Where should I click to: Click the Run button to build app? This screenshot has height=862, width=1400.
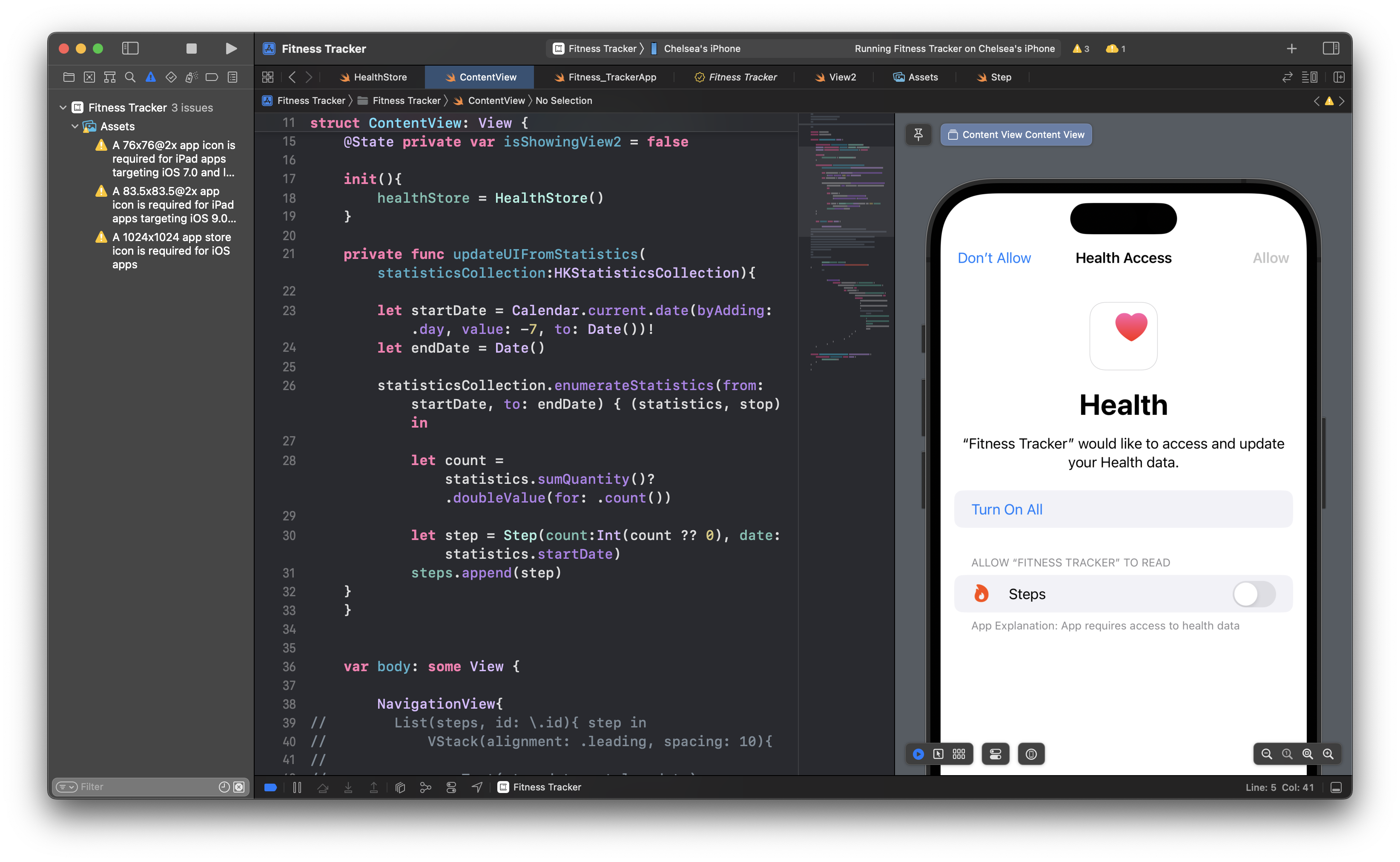click(x=229, y=48)
